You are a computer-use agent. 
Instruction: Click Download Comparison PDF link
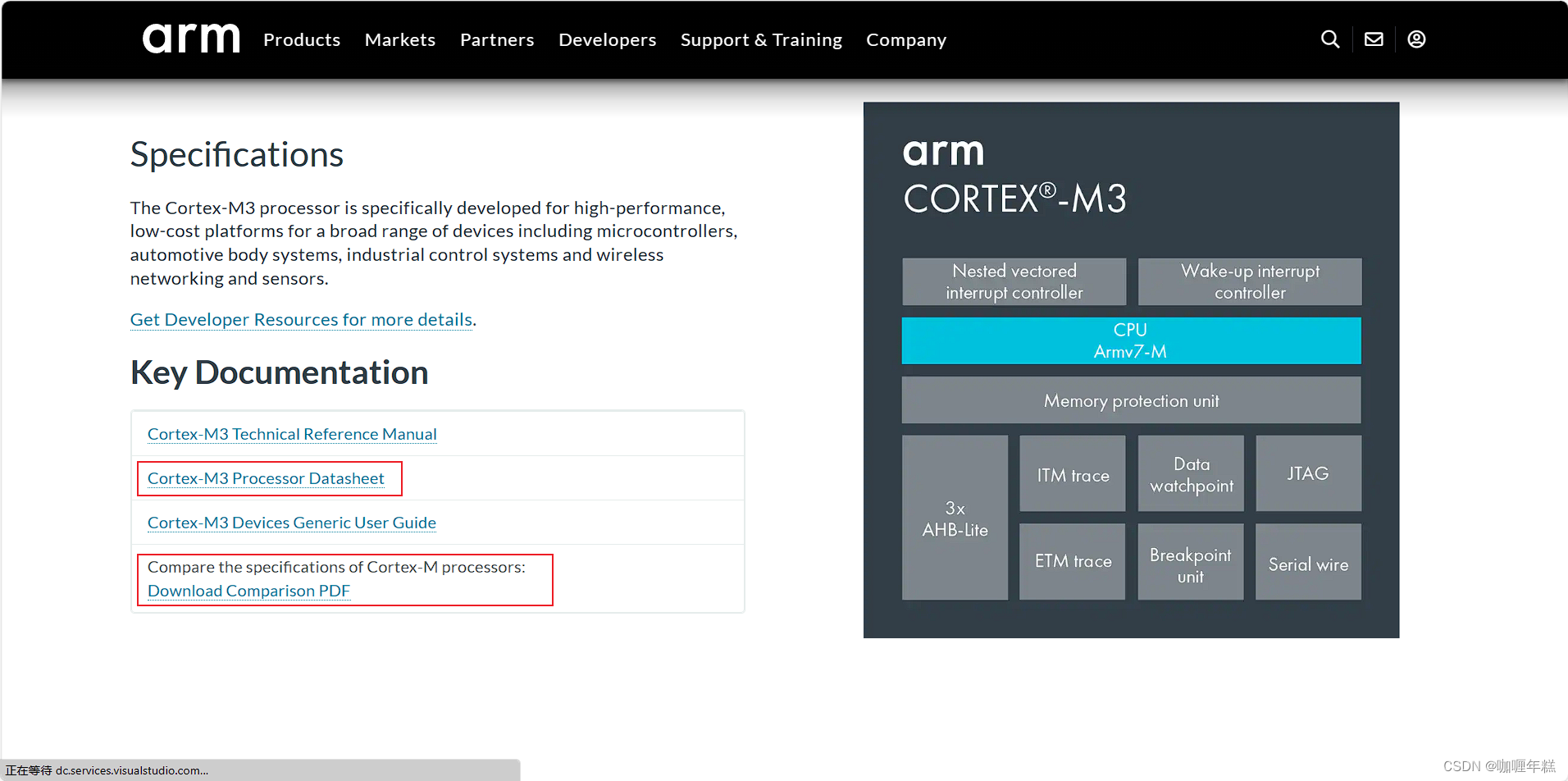248,591
